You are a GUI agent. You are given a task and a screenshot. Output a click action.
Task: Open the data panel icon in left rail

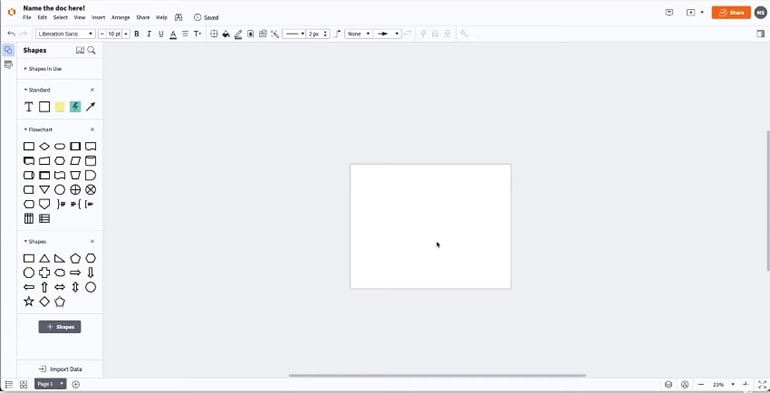point(8,65)
